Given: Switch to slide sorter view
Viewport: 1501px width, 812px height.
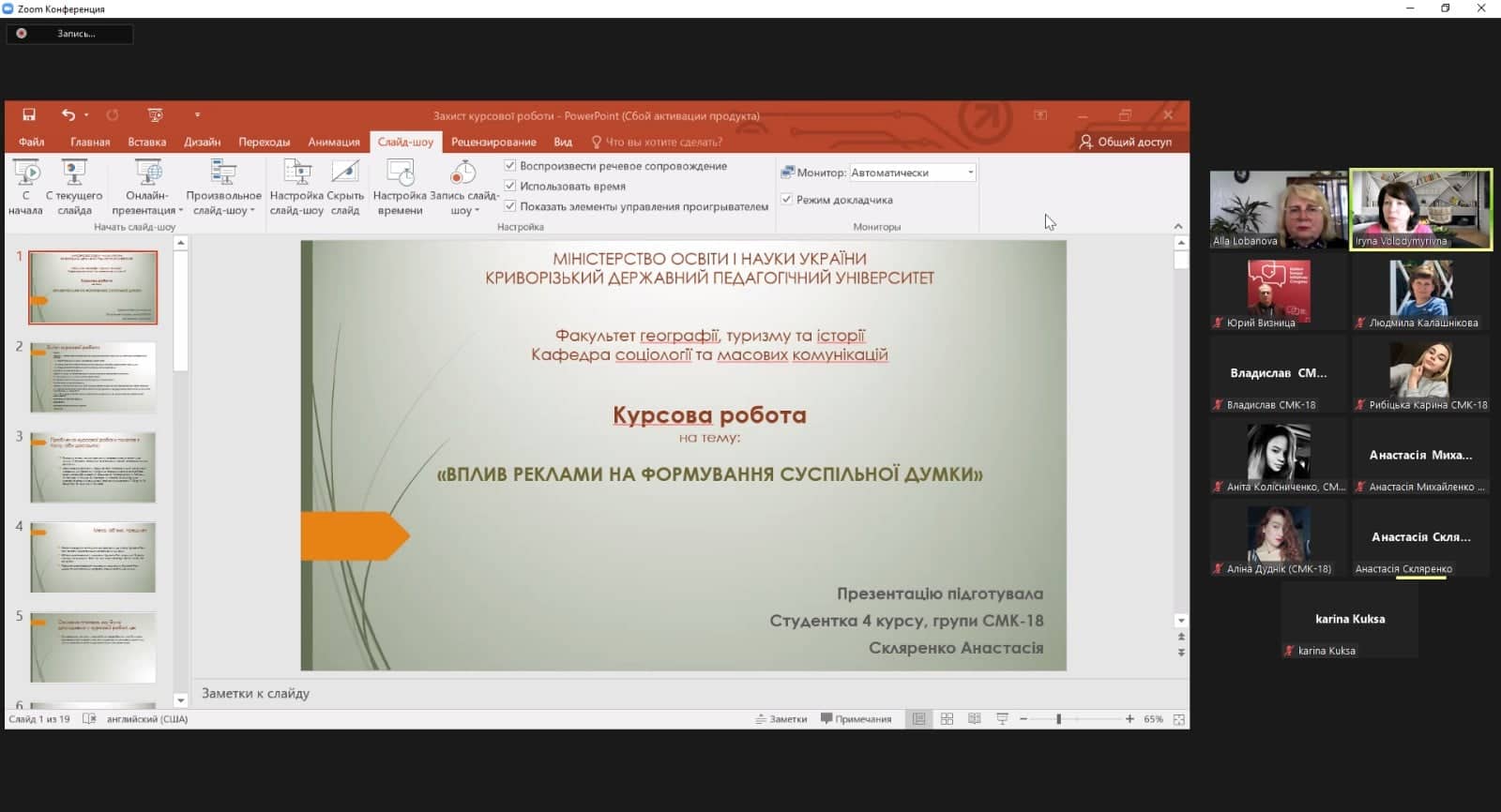Looking at the screenshot, I should click(947, 719).
